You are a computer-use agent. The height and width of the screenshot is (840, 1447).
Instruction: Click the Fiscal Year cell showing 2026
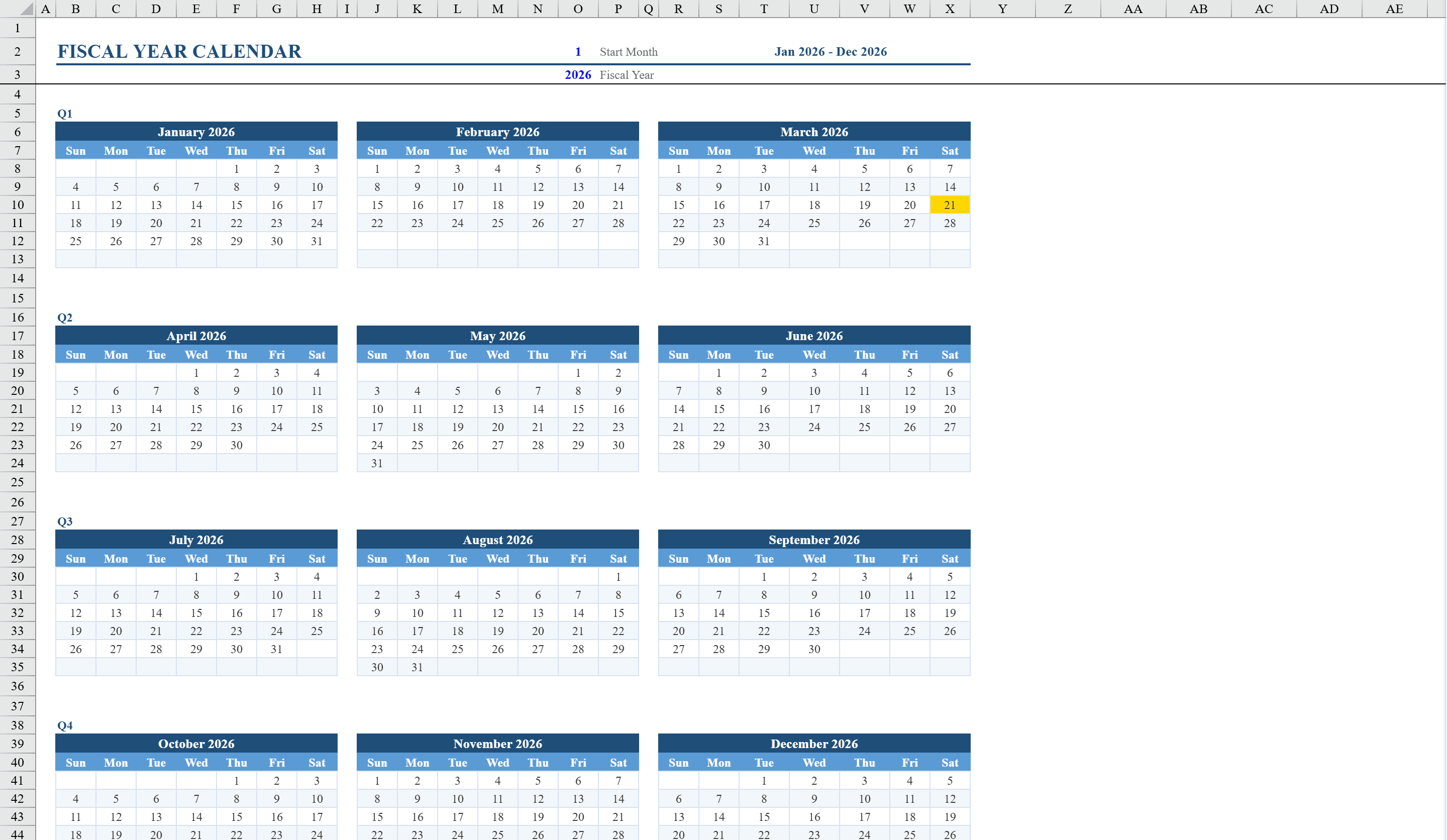coord(578,75)
